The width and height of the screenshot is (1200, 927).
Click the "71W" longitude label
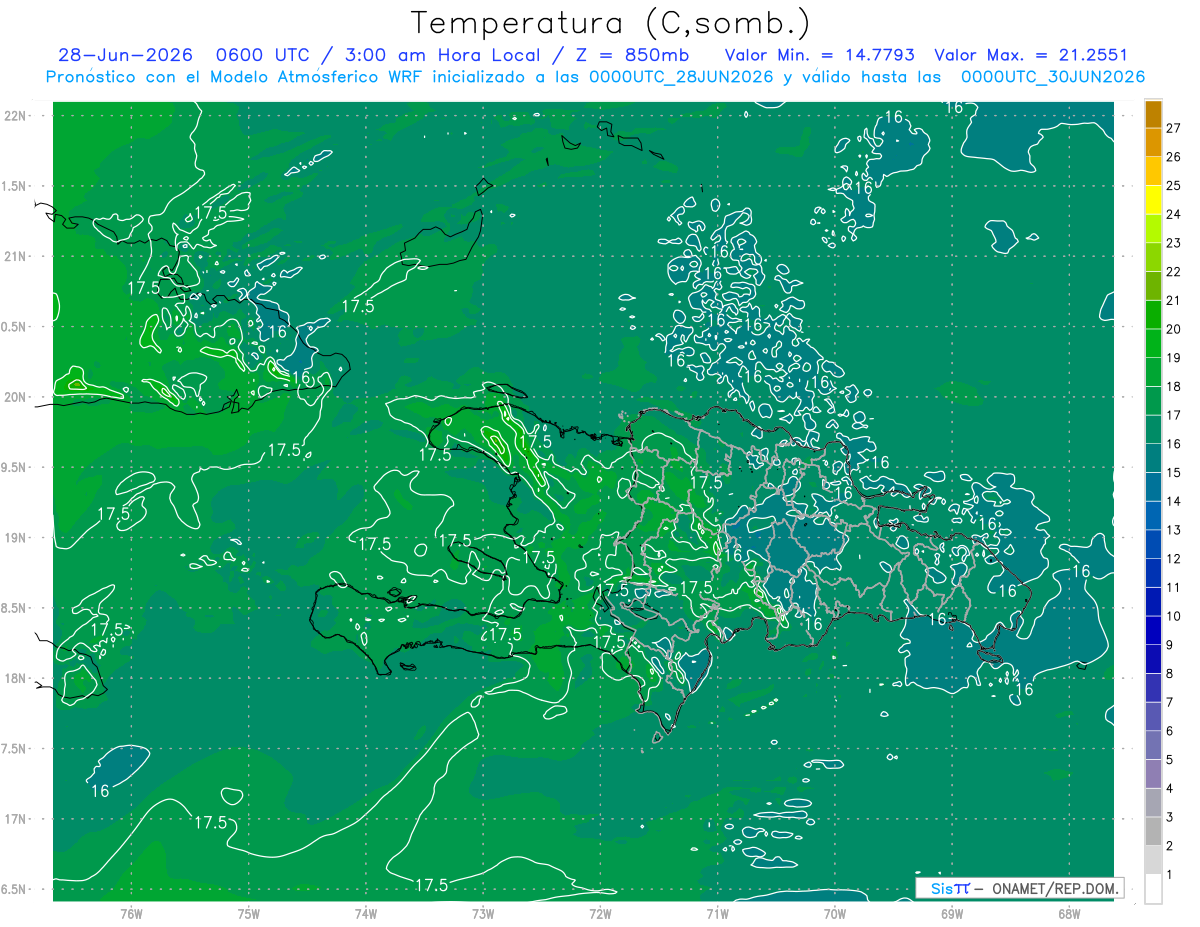[x=717, y=914]
